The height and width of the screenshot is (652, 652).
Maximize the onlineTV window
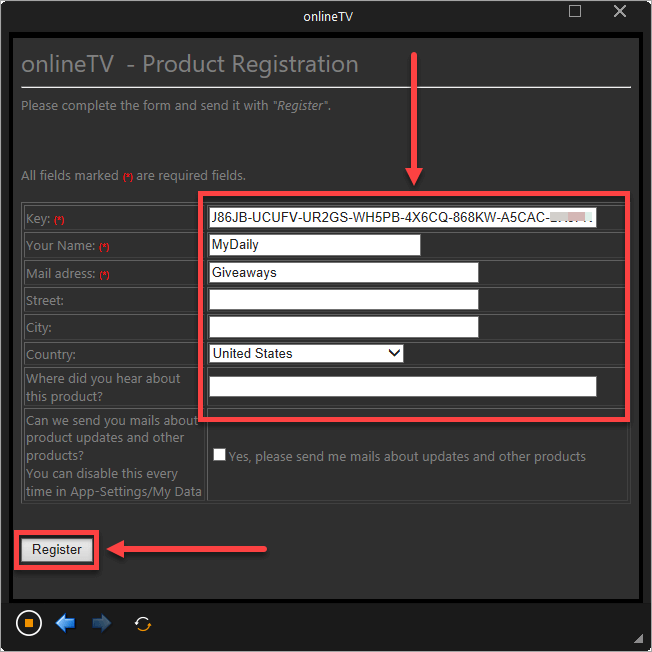coord(575,11)
